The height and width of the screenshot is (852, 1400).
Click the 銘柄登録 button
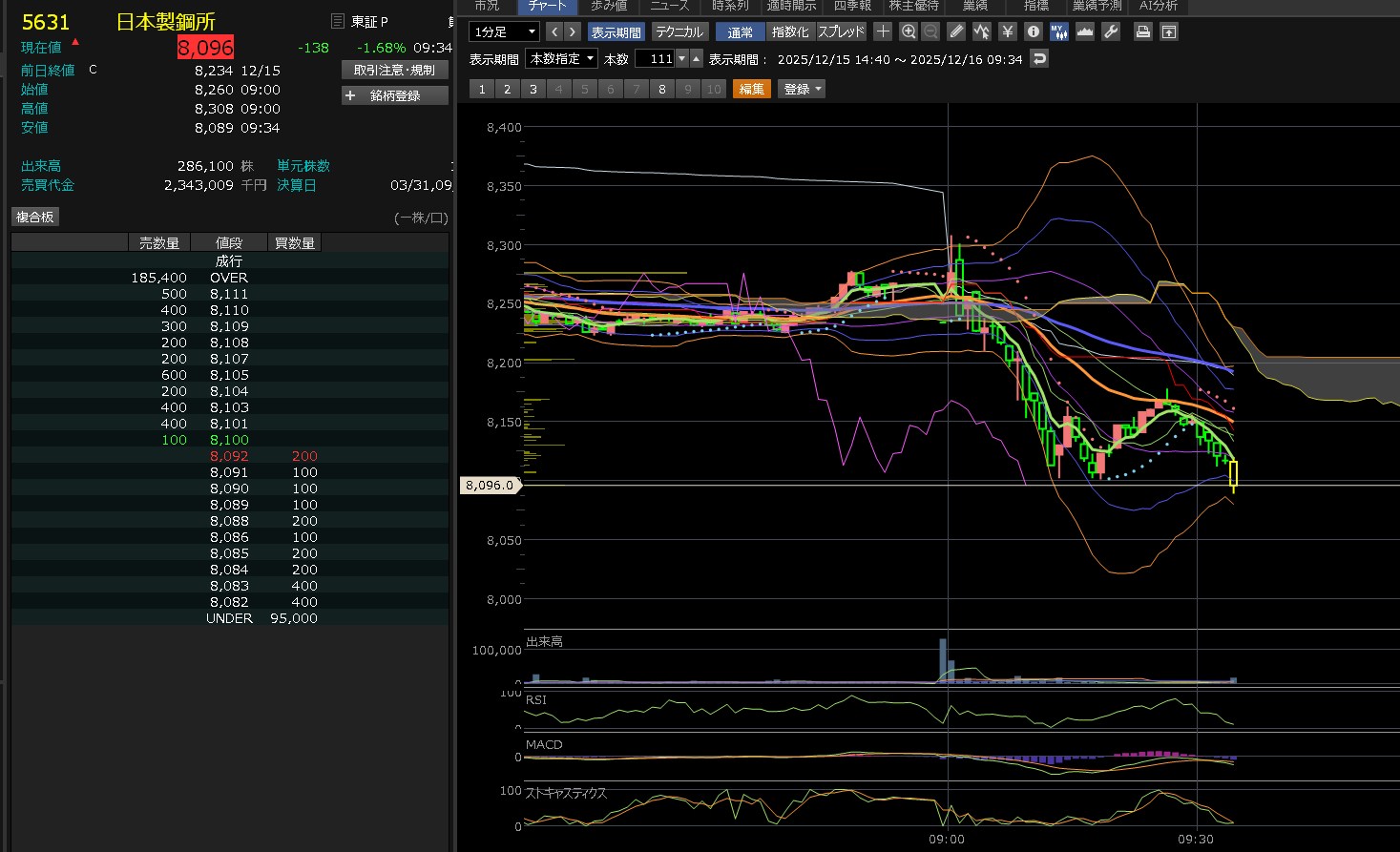395,95
